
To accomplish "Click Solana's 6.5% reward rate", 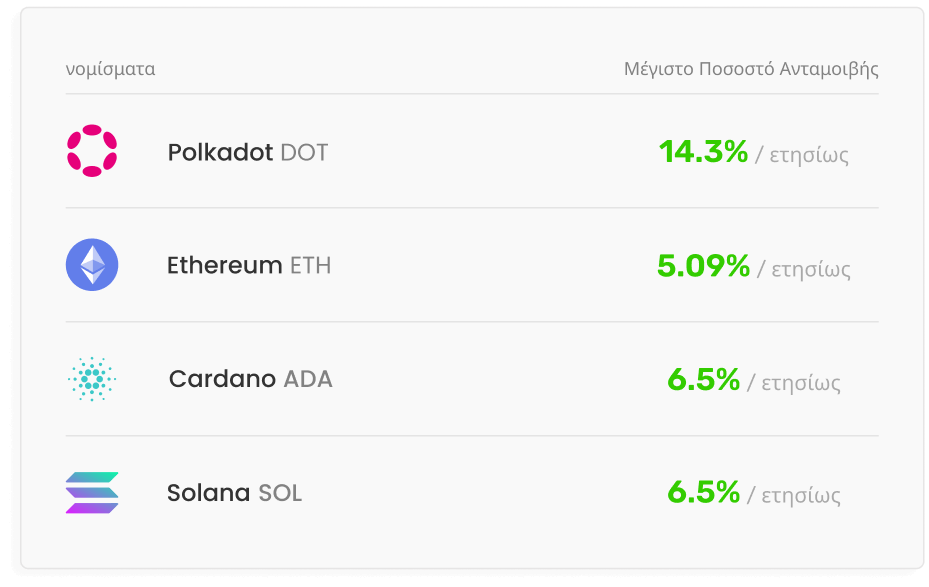I will (703, 493).
